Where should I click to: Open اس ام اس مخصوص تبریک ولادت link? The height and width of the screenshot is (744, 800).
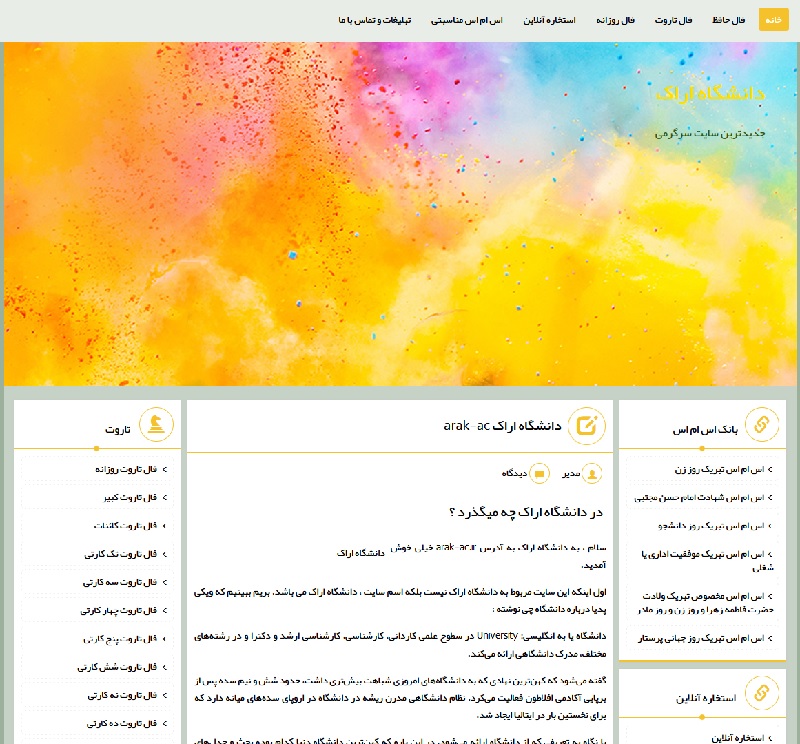pos(706,603)
